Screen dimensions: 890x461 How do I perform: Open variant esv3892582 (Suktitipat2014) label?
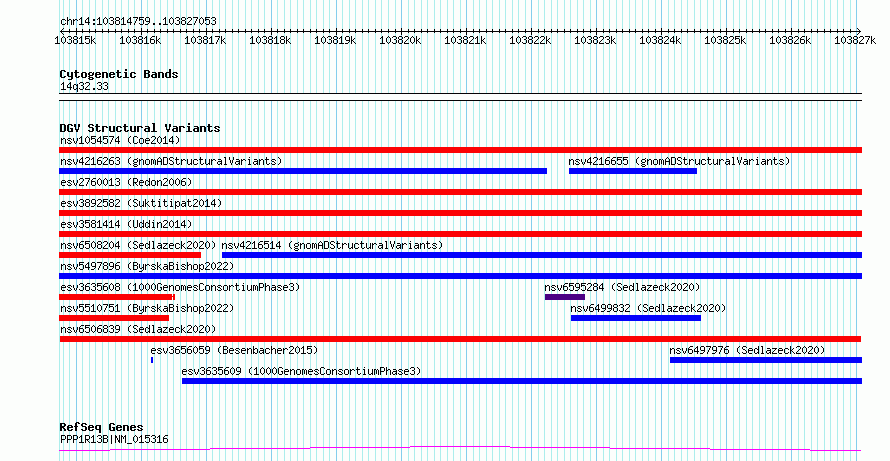pyautogui.click(x=141, y=203)
